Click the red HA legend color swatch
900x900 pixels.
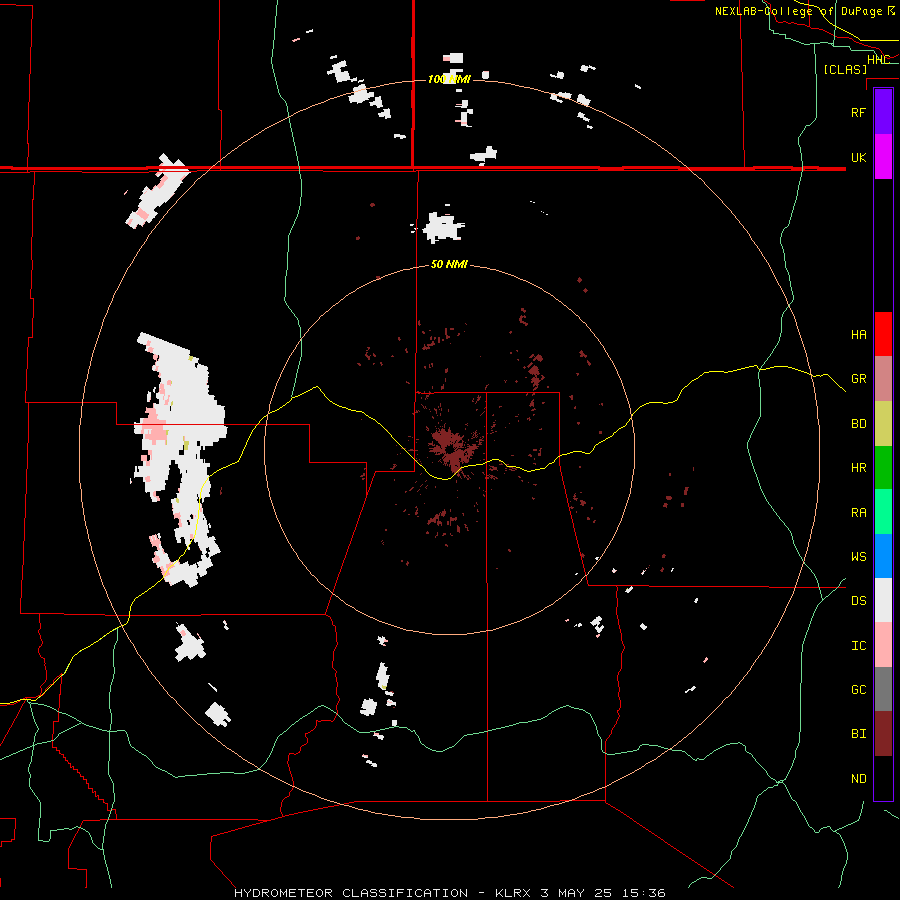[883, 334]
